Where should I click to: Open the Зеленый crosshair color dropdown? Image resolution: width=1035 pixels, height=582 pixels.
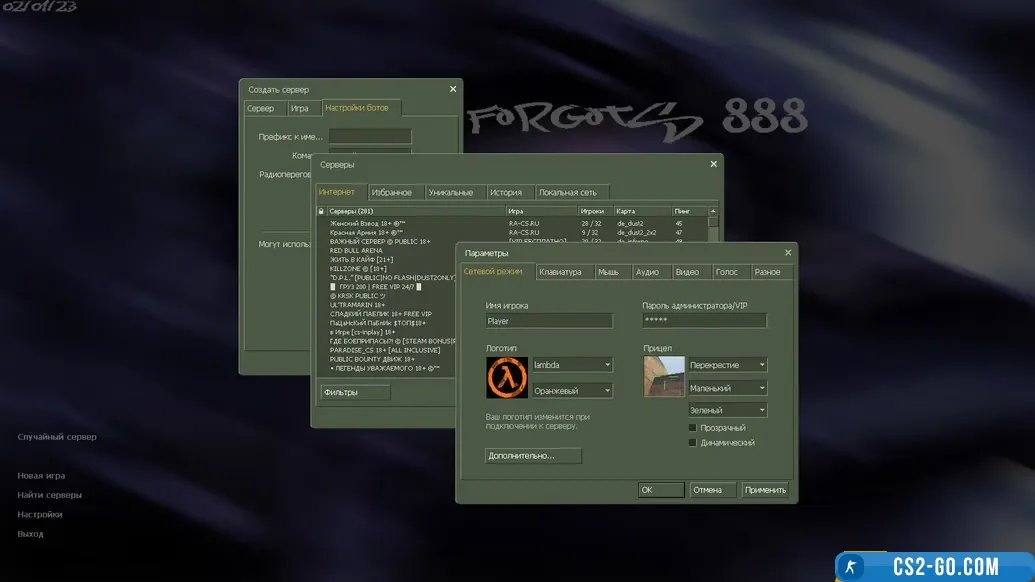pyautogui.click(x=727, y=410)
